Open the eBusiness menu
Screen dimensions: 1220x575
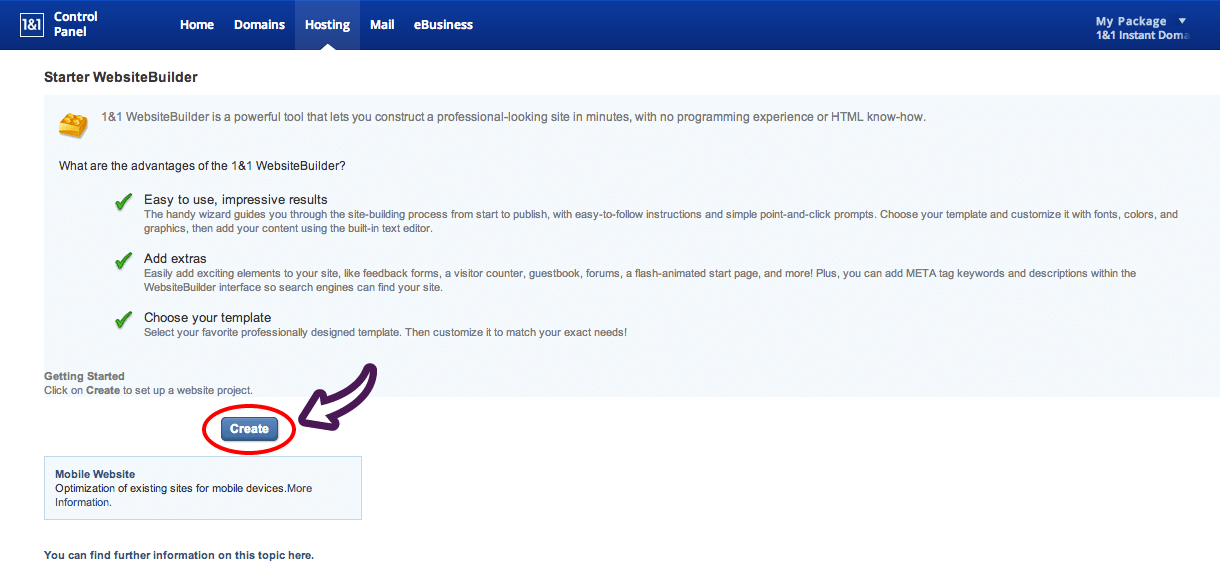coord(443,25)
